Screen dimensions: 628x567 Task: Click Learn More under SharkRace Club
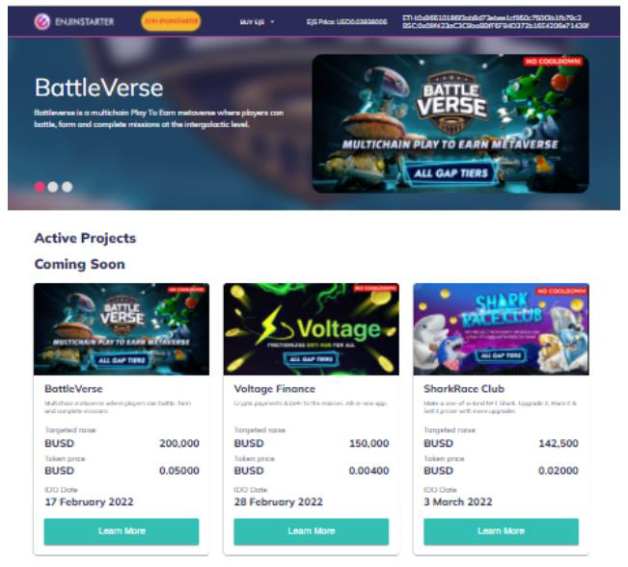point(501,531)
